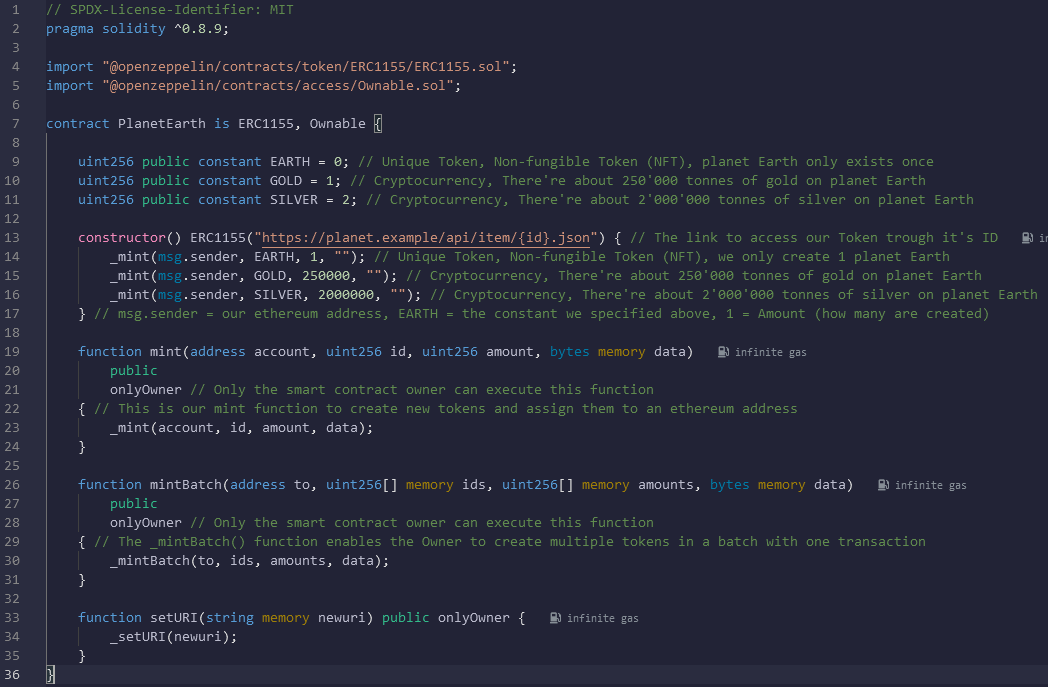Image resolution: width=1048 pixels, height=687 pixels.
Task: Click 'mintBatch' function name on line 26
Action: [x=186, y=485]
